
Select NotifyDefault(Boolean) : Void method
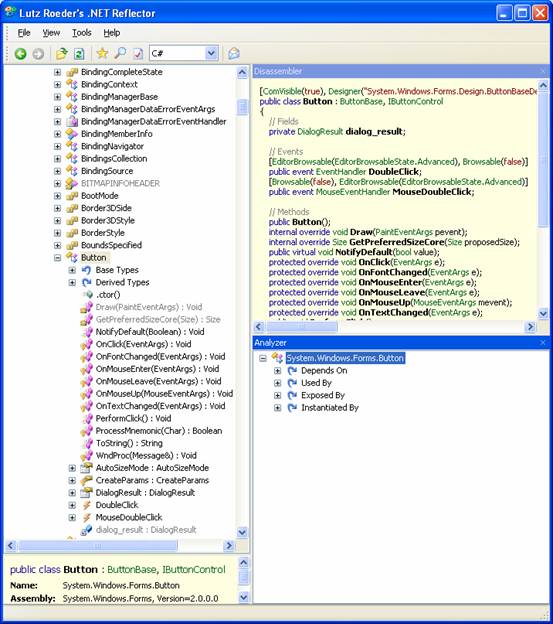point(150,332)
